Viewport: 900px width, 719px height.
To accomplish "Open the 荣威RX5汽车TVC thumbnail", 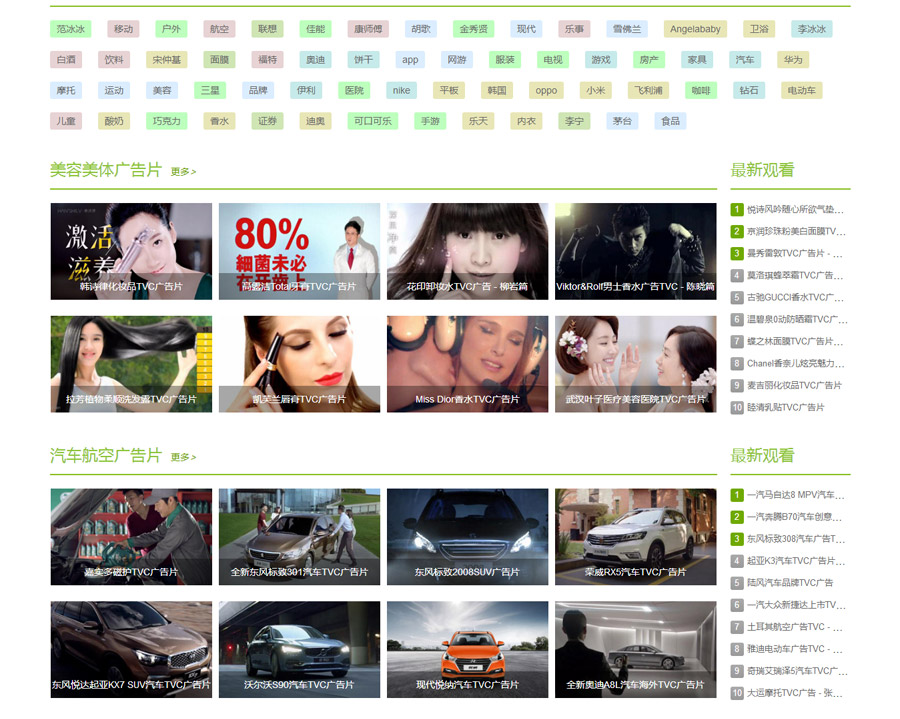I will (635, 537).
